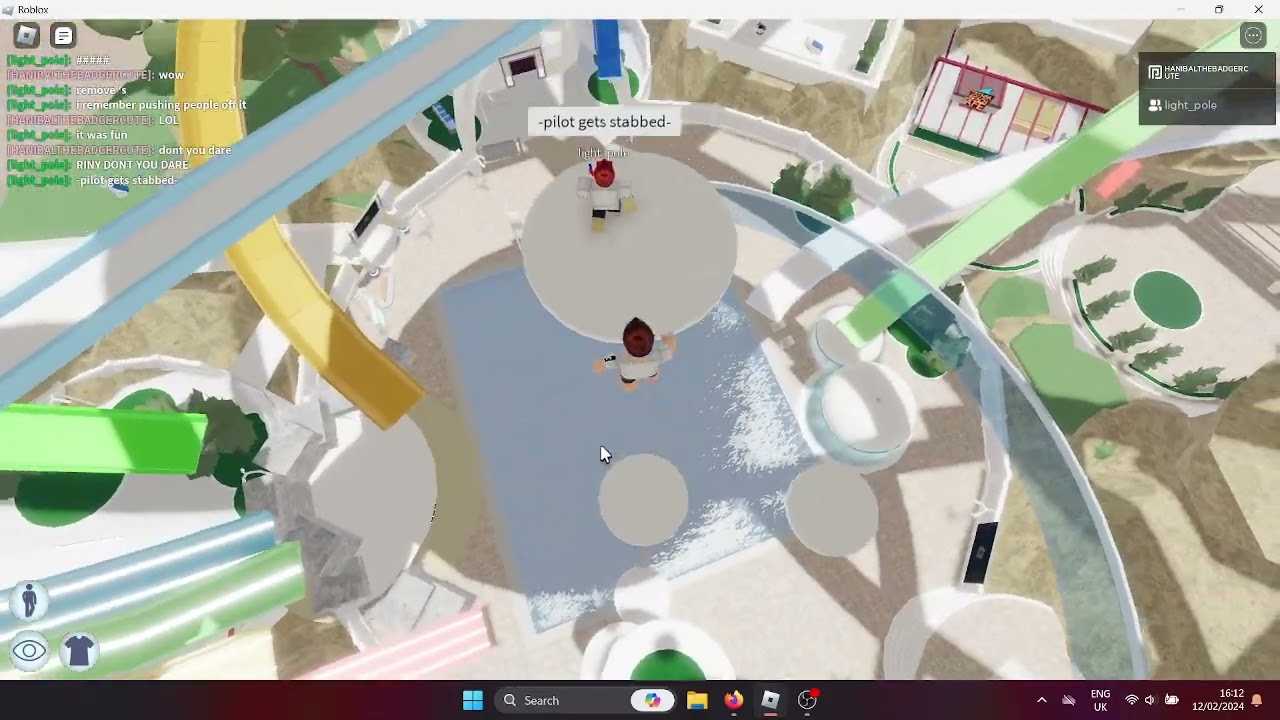Viewport: 1280px width, 720px height.
Task: Change ENG UK input language
Action: click(1100, 700)
